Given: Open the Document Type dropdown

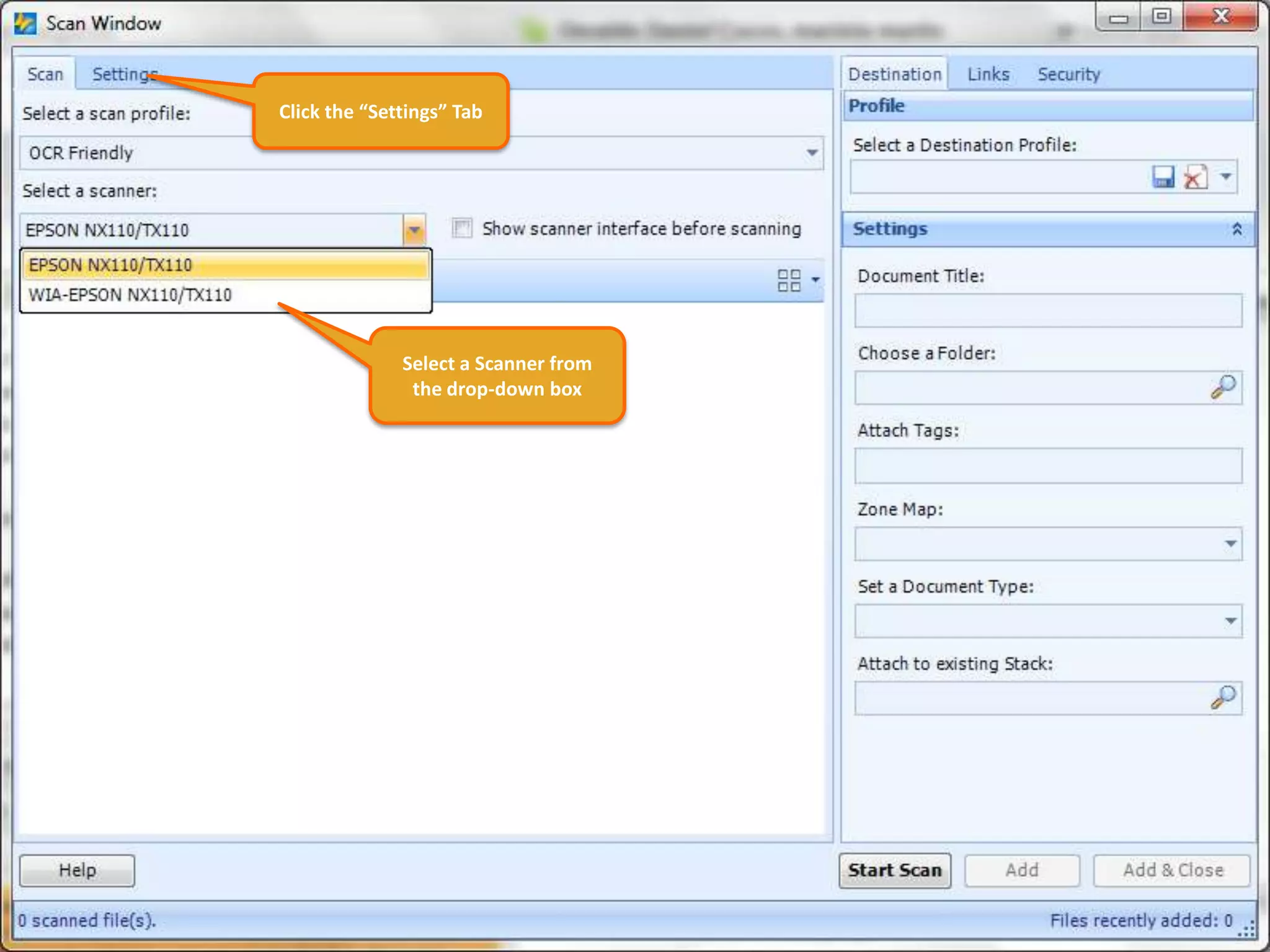Looking at the screenshot, I should coord(1230,621).
